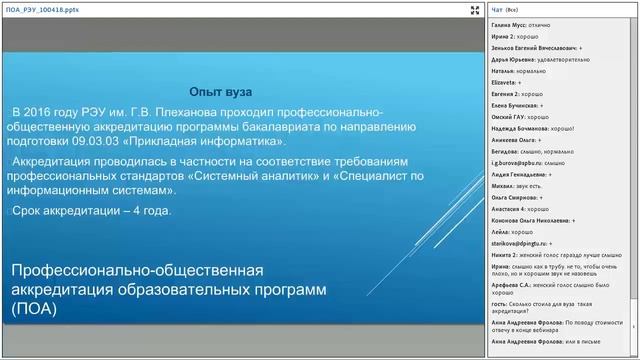
Task: Select гость question about accreditation cost
Action: click(542, 307)
